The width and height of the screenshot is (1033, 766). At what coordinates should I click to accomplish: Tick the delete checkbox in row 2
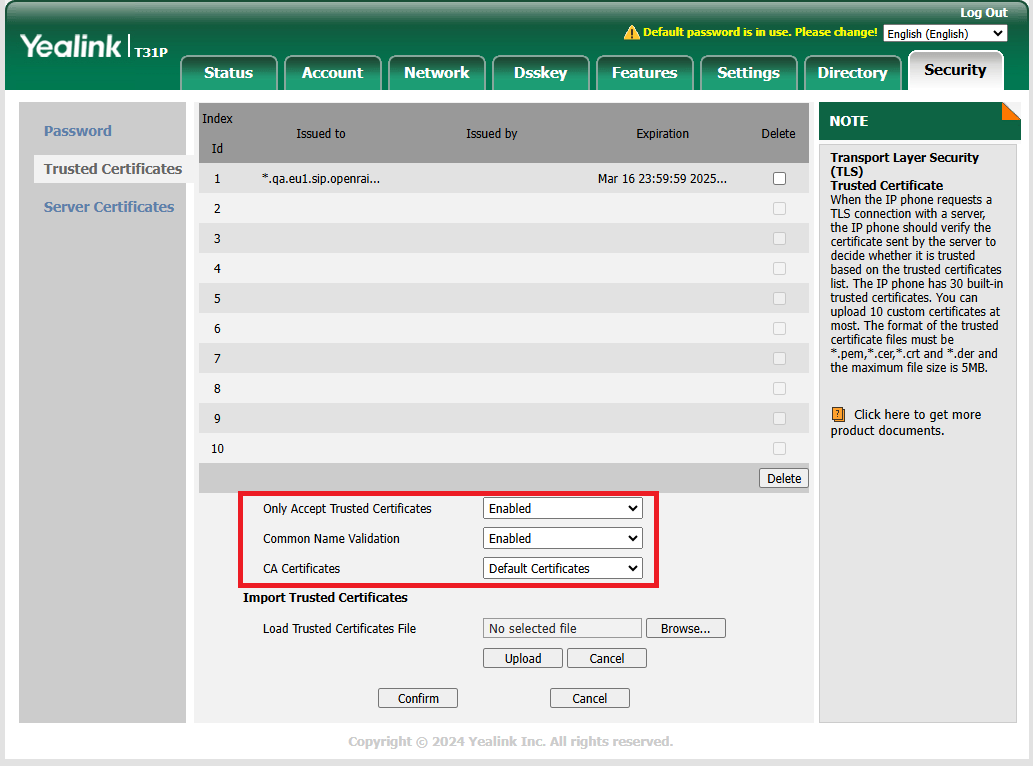pos(779,209)
